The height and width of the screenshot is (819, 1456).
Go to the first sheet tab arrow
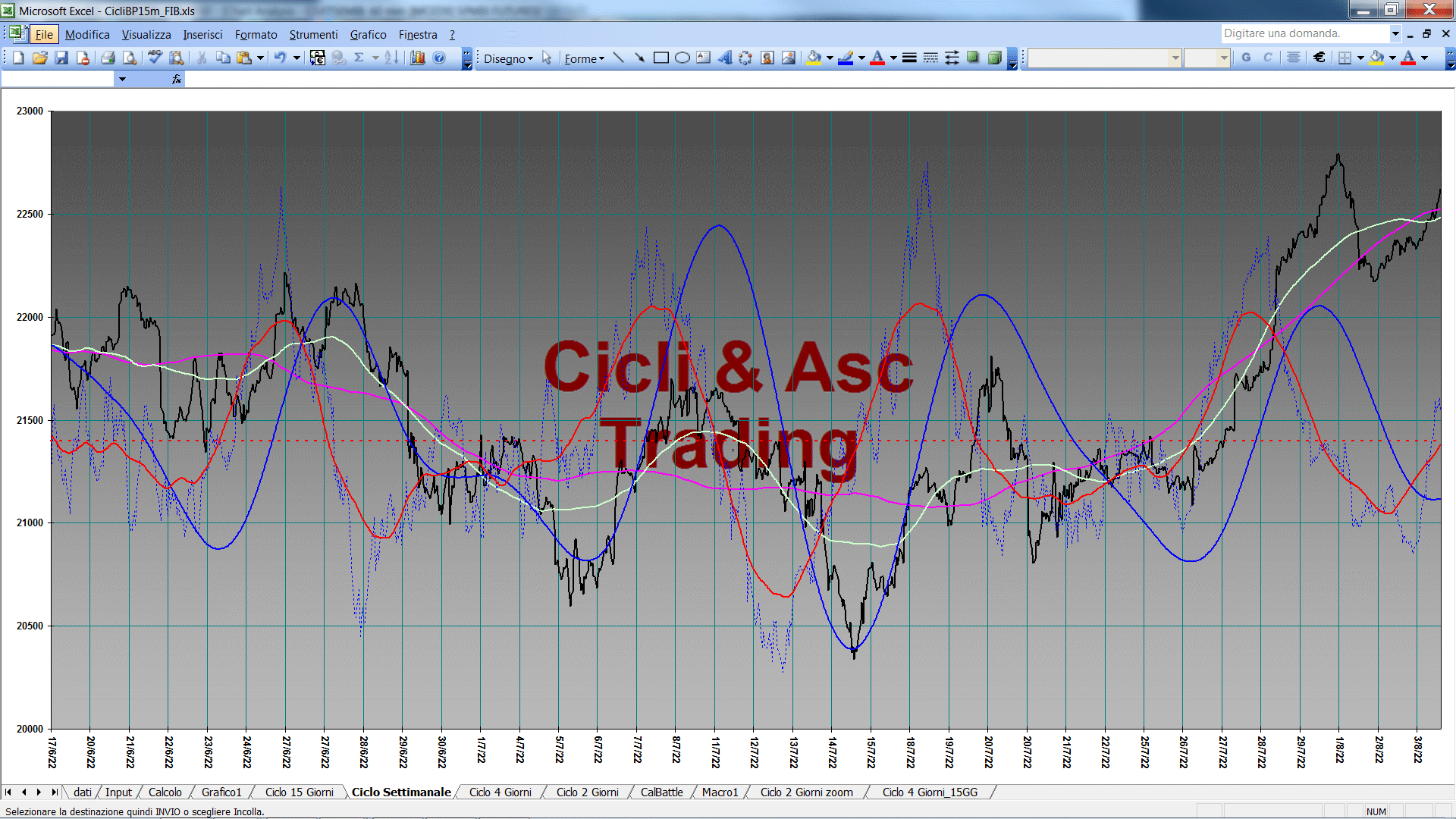click(8, 792)
